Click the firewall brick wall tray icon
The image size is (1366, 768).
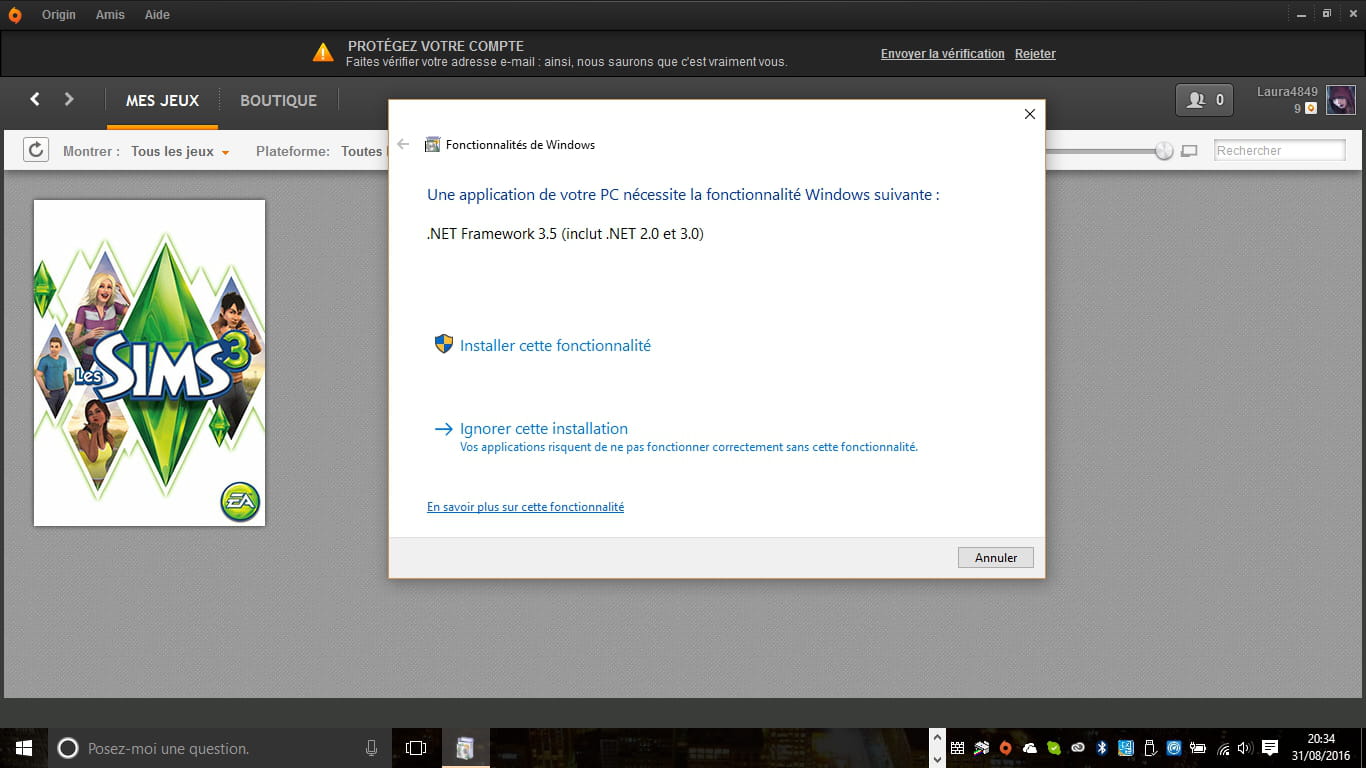pos(957,748)
